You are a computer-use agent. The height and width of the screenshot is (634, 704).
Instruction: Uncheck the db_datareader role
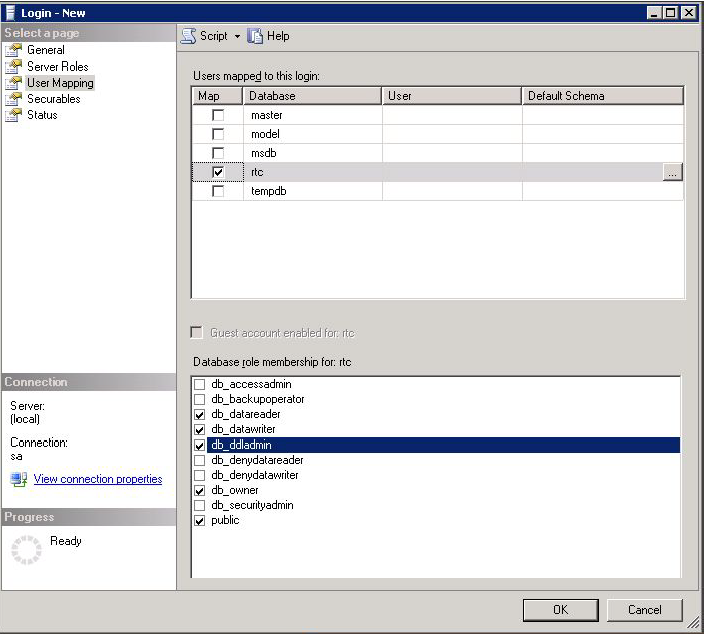click(199, 414)
